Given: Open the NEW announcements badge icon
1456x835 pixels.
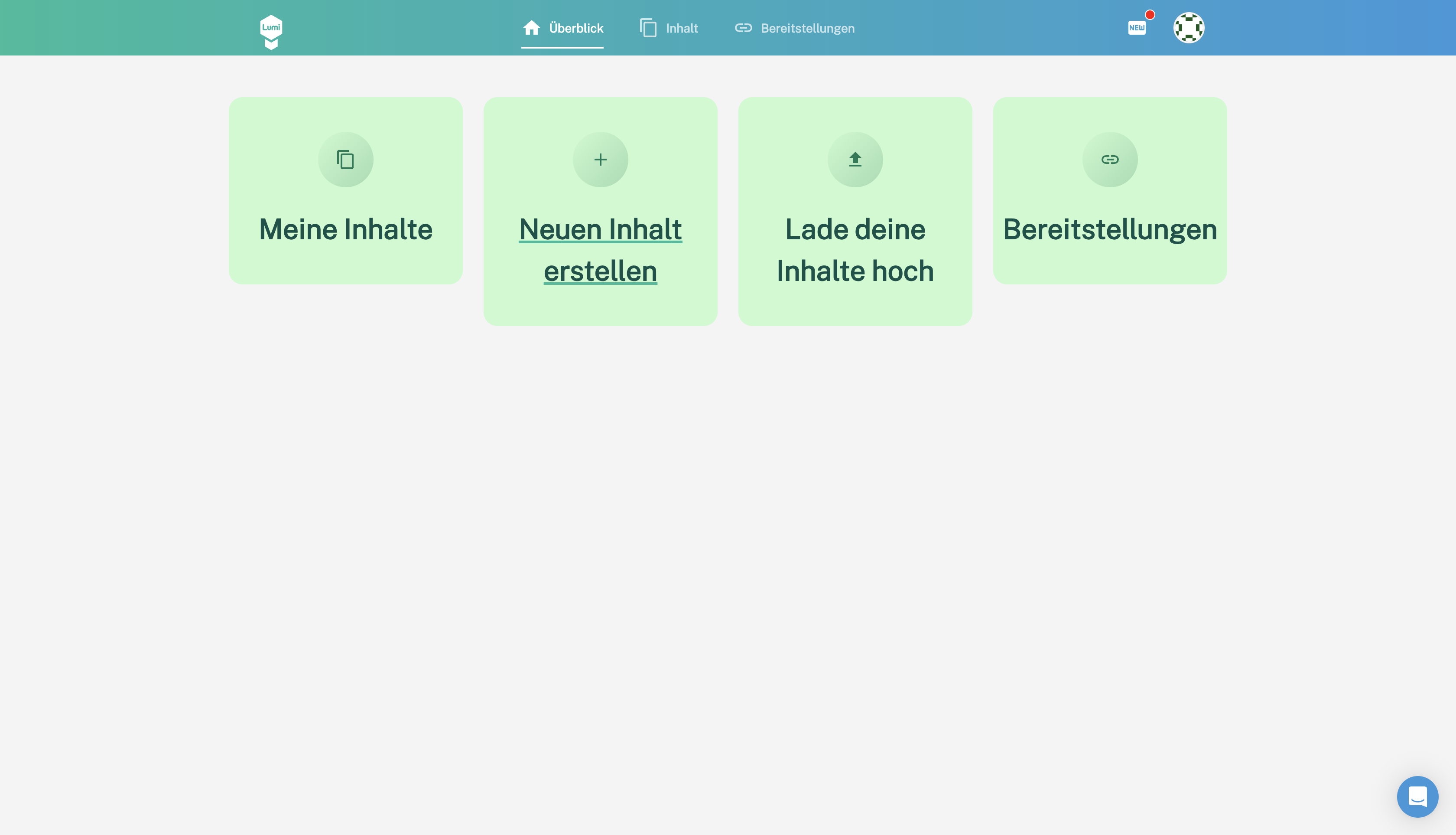Looking at the screenshot, I should [x=1137, y=27].
